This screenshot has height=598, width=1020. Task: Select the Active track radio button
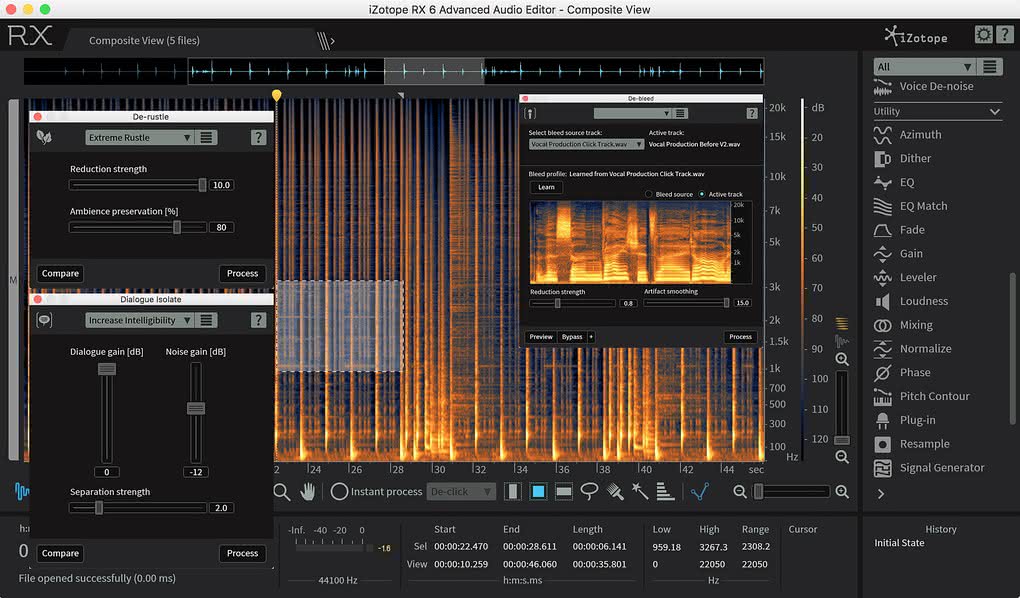[x=701, y=195]
